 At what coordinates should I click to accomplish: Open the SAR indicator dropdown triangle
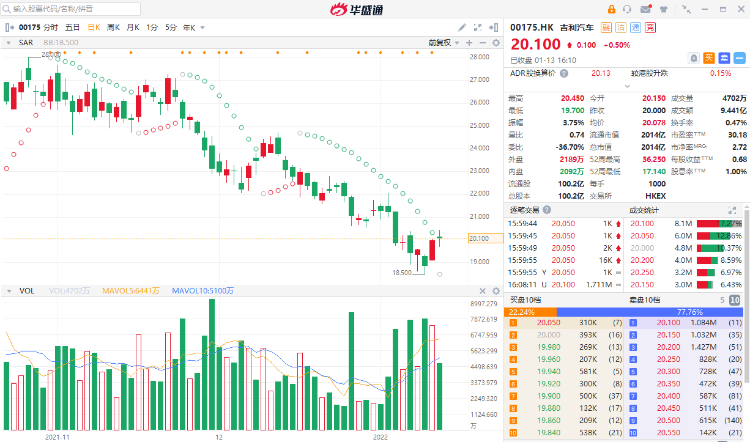(x=8, y=43)
